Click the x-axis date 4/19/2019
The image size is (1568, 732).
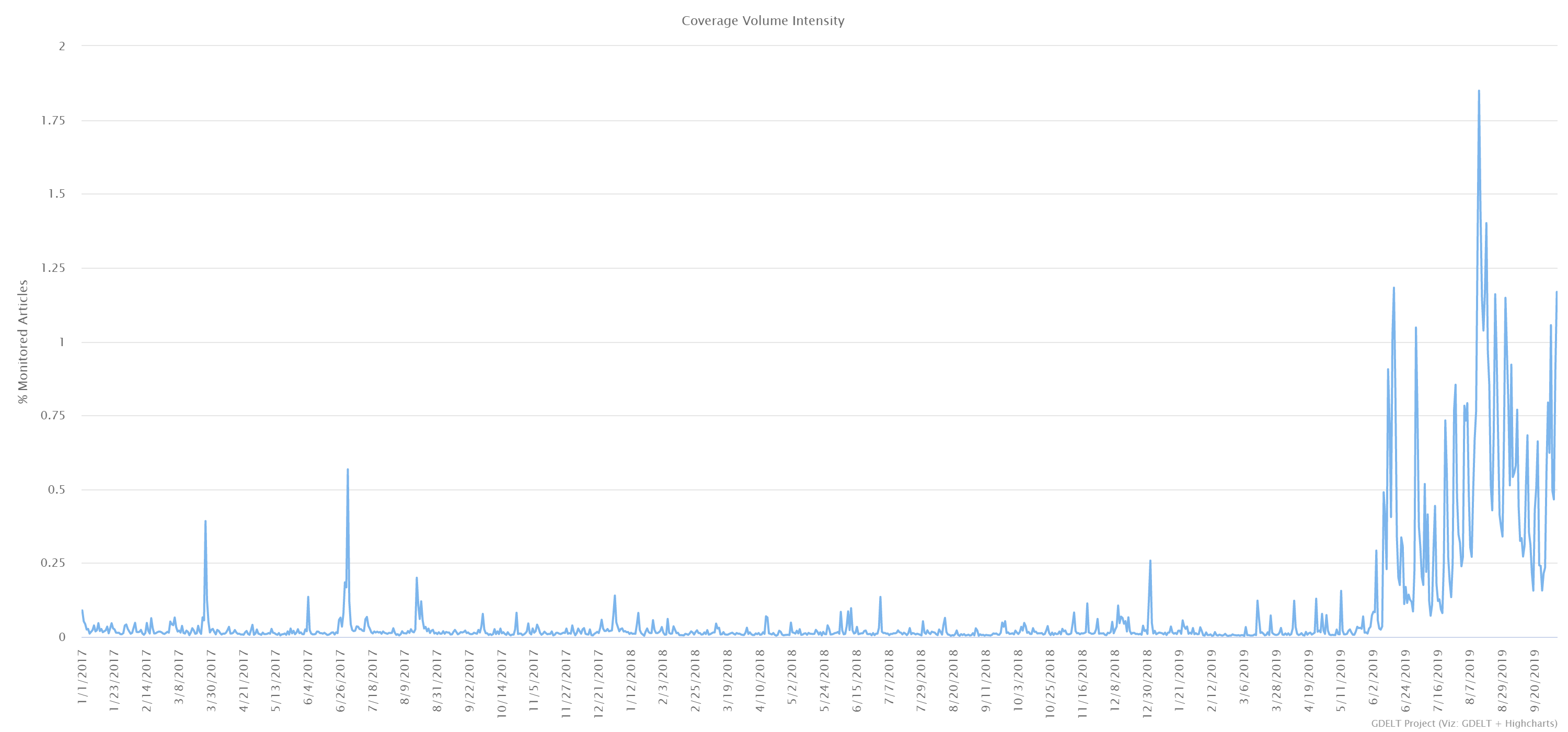point(1309,680)
